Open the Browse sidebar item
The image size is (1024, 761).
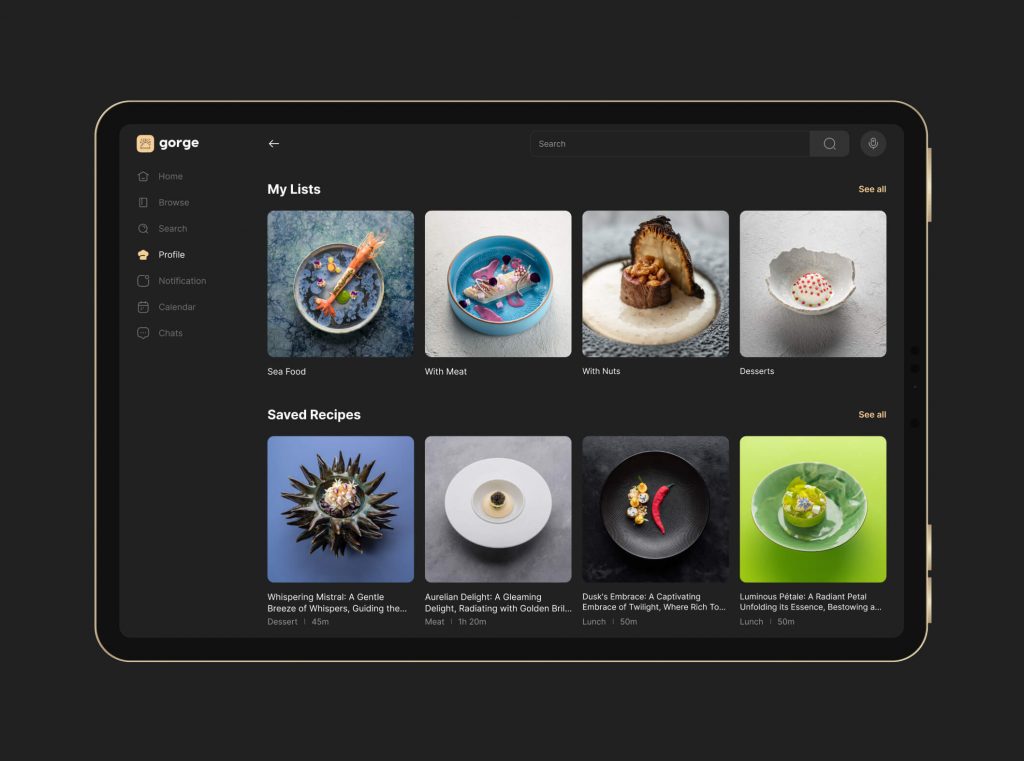tap(163, 202)
